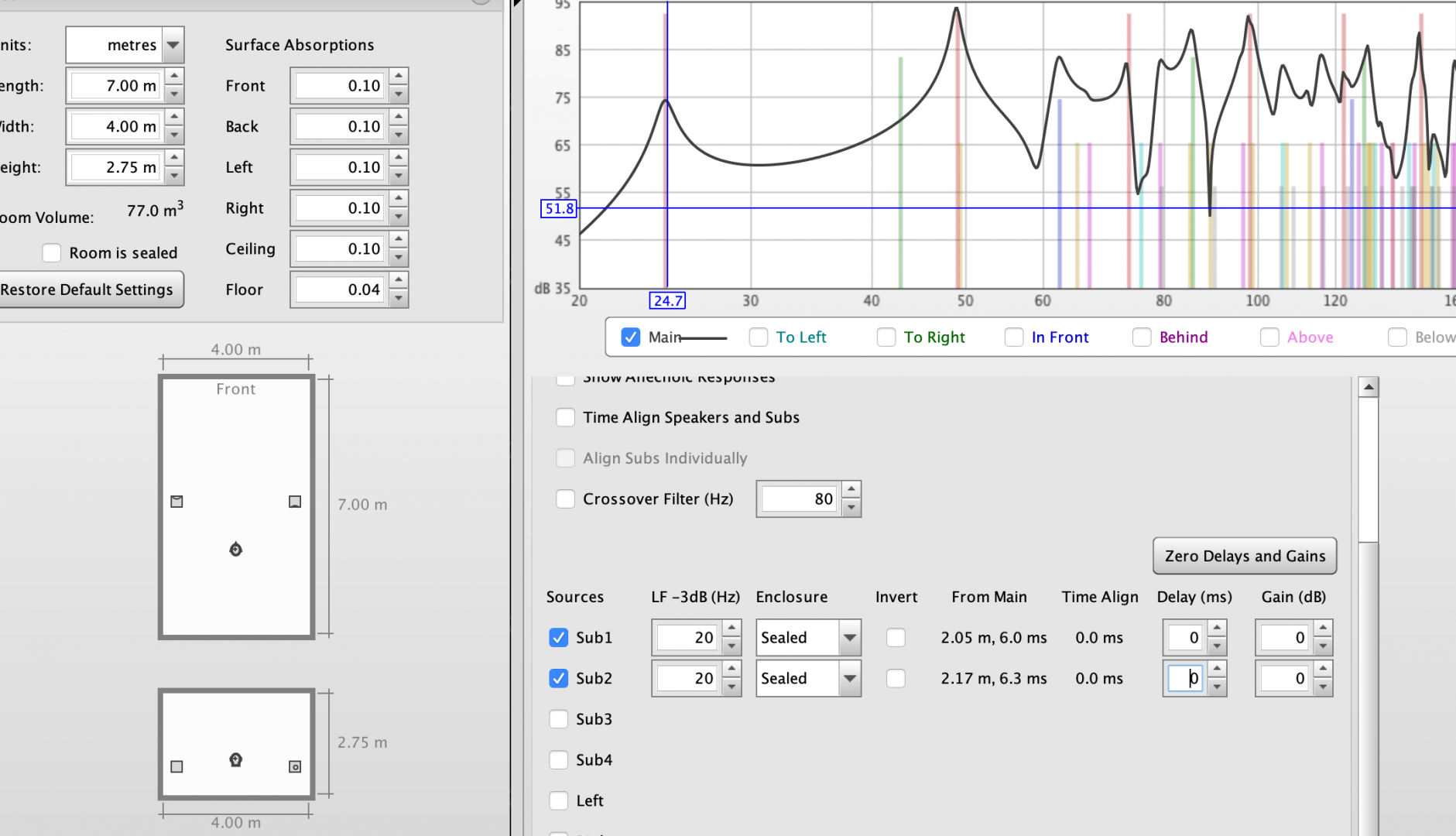The image size is (1456, 836).
Task: Increase room Length with the up arrow
Action: pos(174,77)
